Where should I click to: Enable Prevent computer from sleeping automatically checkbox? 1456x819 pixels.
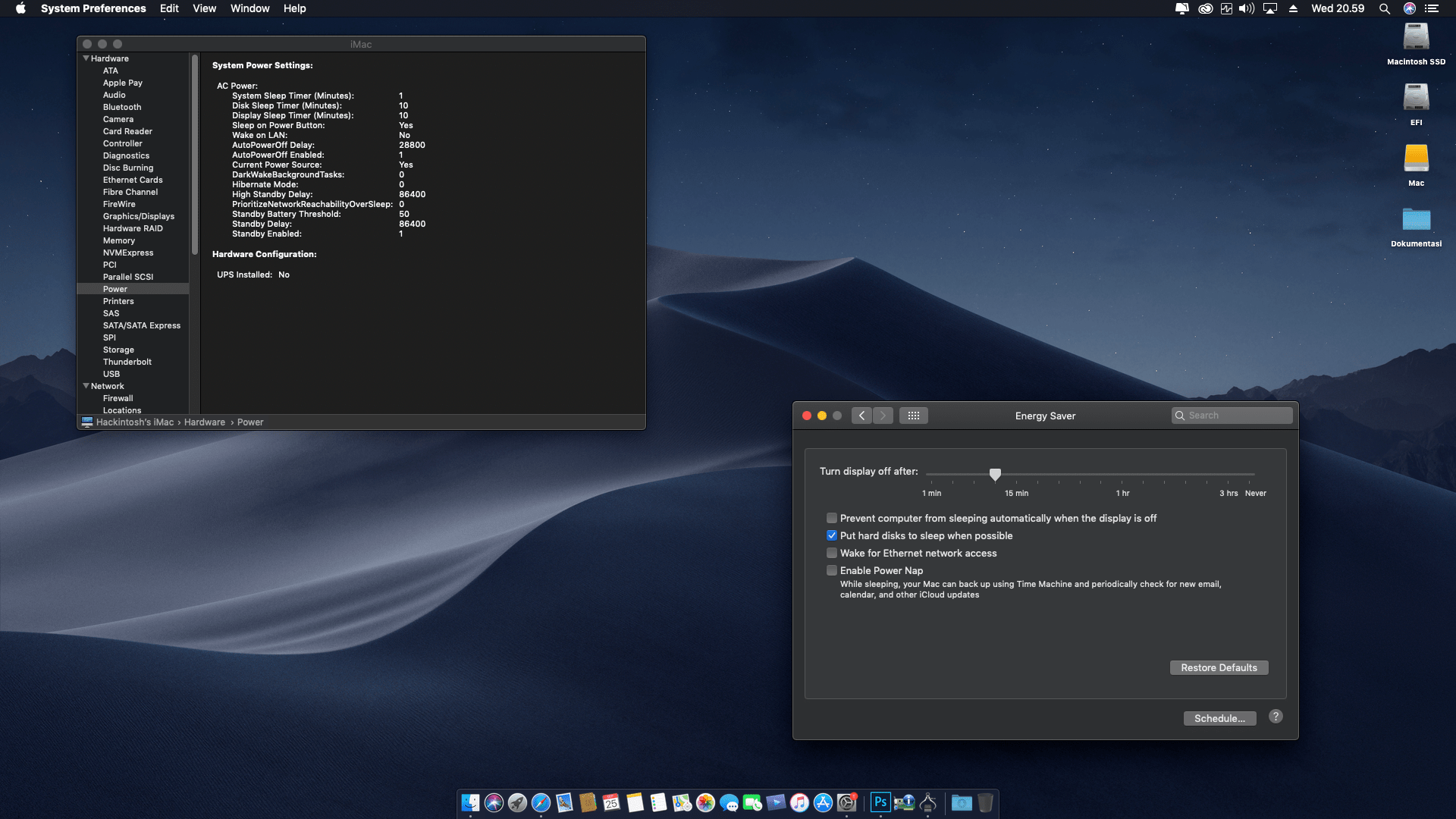point(832,518)
